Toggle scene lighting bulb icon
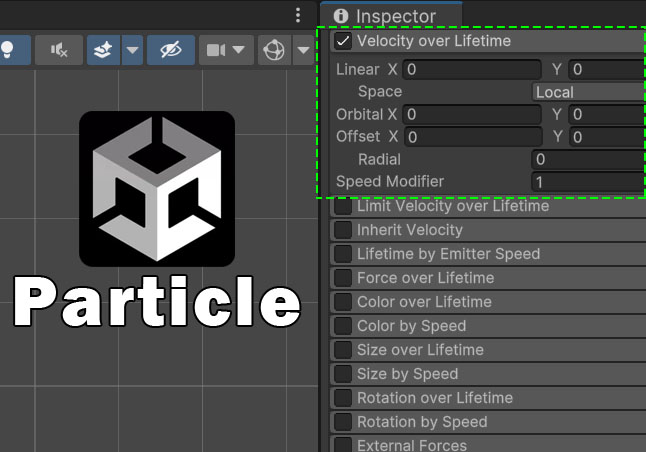This screenshot has height=452, width=646. click(x=7, y=50)
